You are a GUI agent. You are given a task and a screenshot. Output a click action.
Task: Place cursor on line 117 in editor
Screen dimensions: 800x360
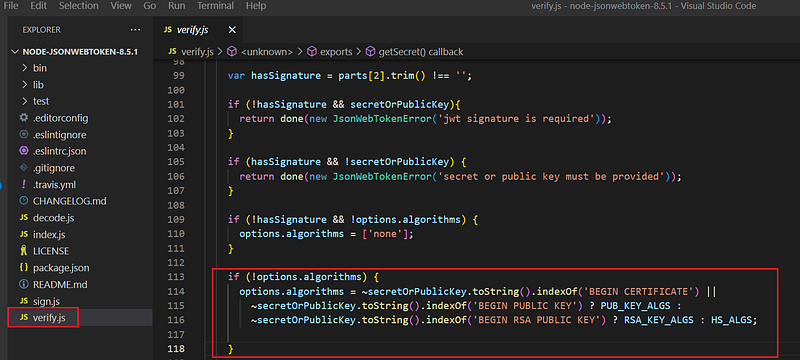coord(459,335)
